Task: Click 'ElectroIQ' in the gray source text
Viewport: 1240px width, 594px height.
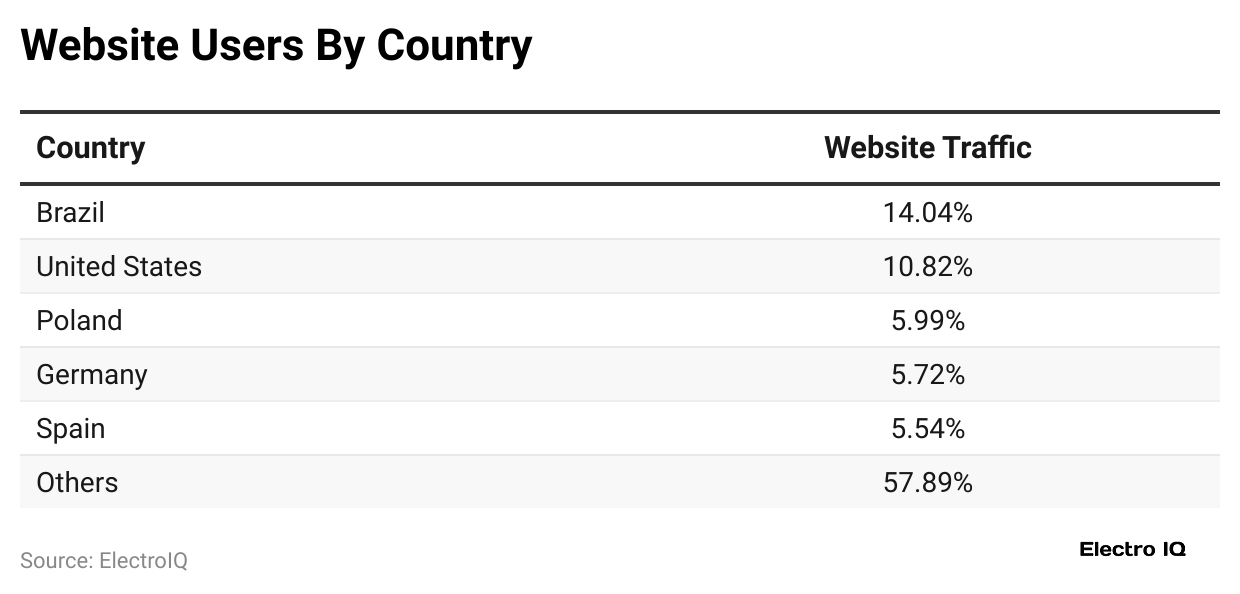Action: click(x=143, y=561)
